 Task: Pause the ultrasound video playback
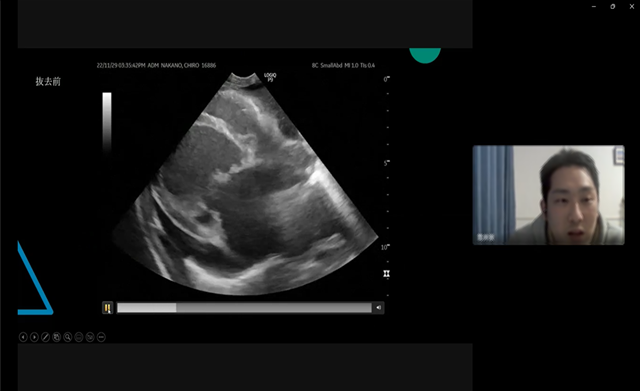point(107,308)
